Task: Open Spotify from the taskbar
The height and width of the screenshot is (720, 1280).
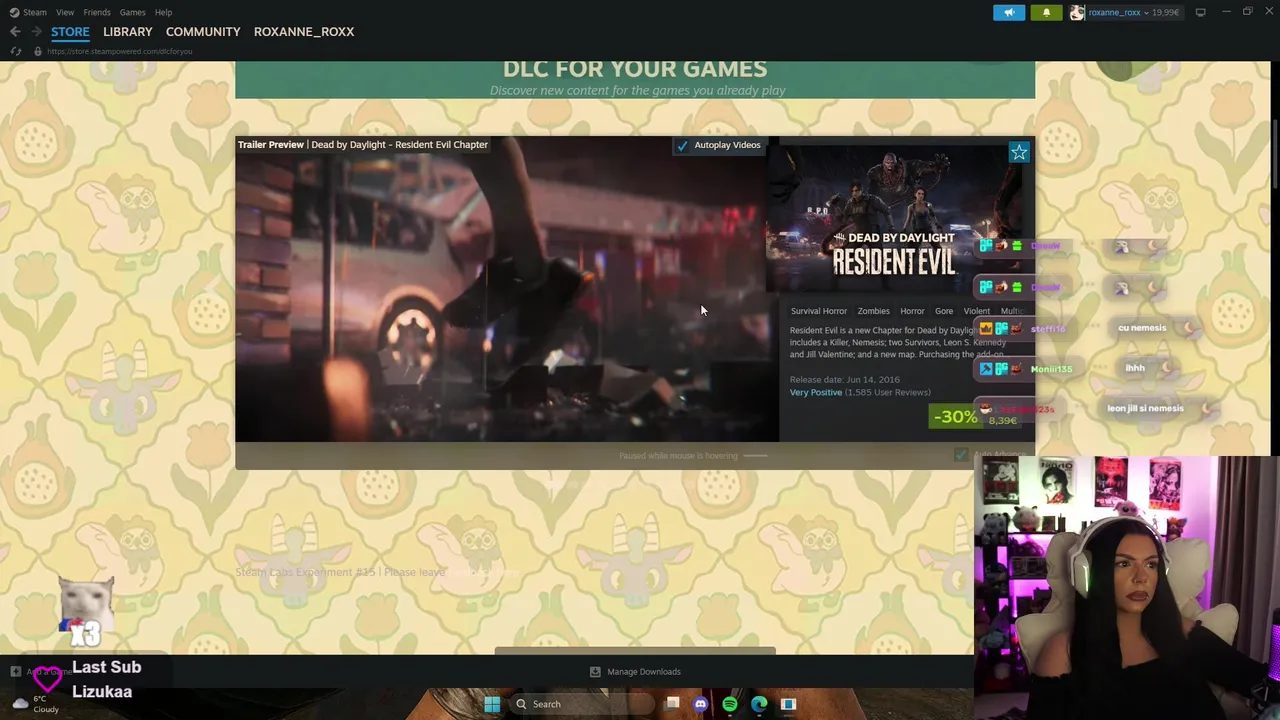Action: coord(730,704)
